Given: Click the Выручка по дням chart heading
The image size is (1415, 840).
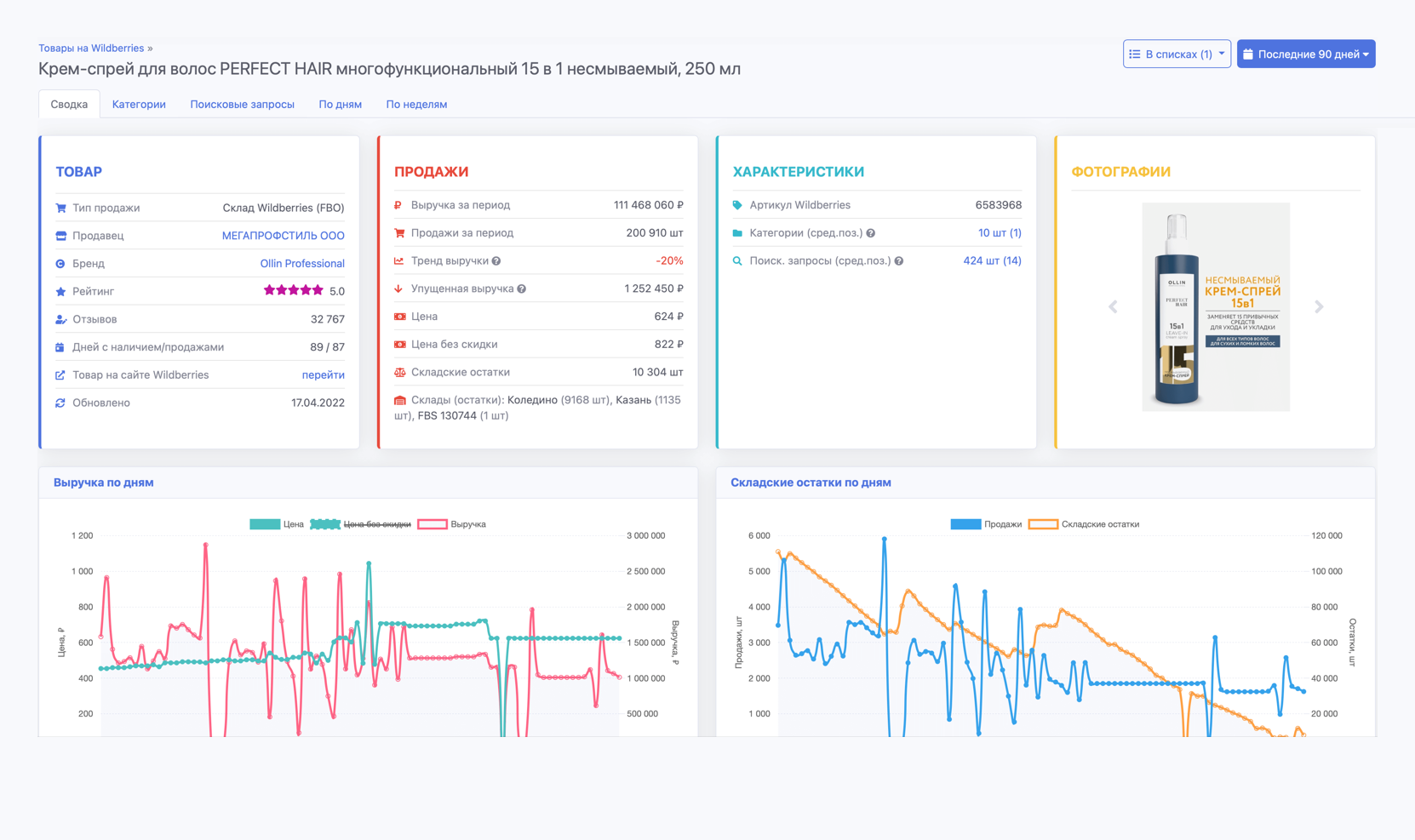Looking at the screenshot, I should point(104,483).
